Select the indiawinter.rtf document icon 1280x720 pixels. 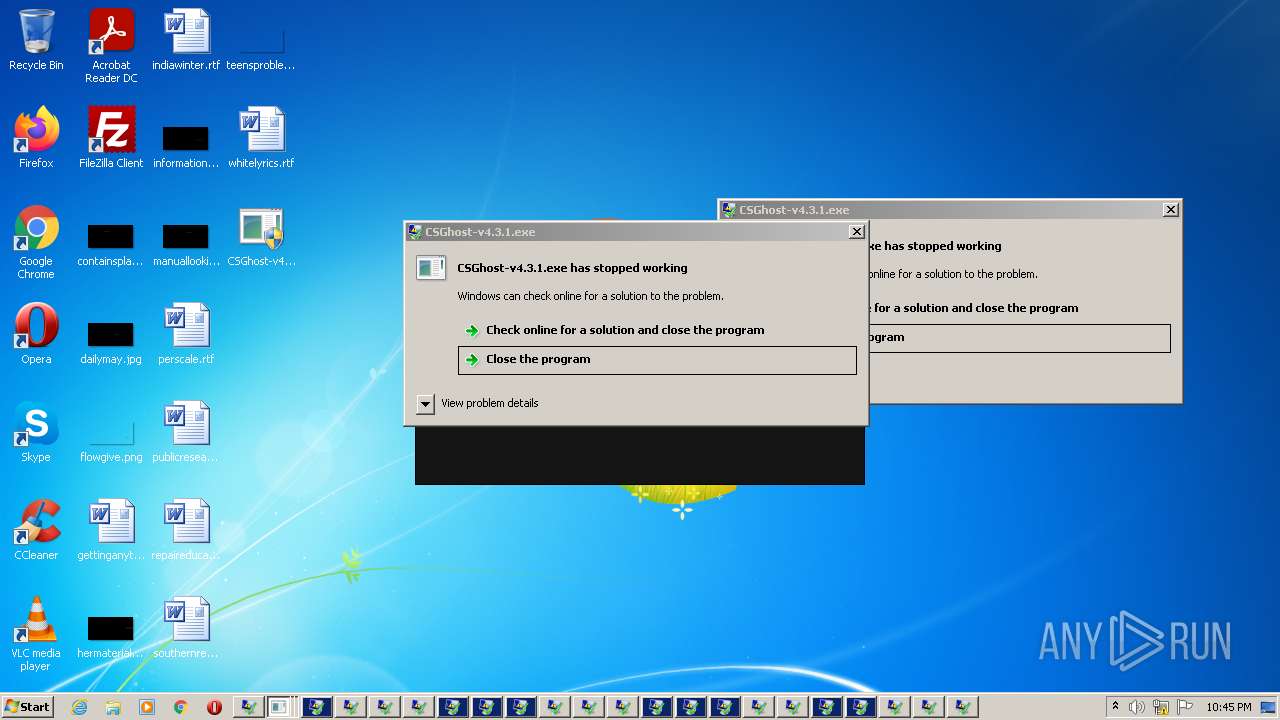[x=186, y=40]
